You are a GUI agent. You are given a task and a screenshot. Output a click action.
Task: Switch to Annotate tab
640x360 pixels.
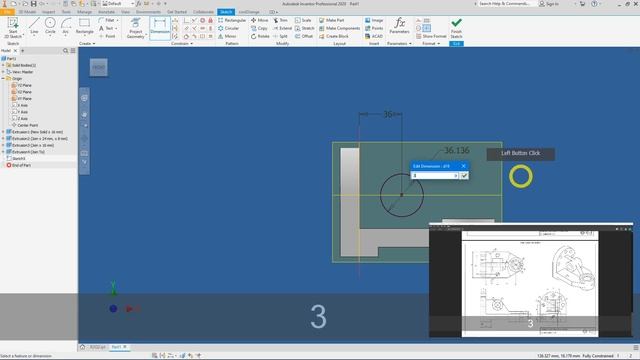tap(106, 12)
